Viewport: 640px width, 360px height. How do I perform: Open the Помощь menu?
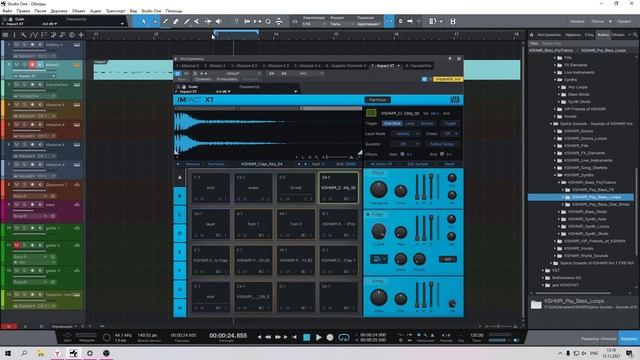click(x=174, y=11)
